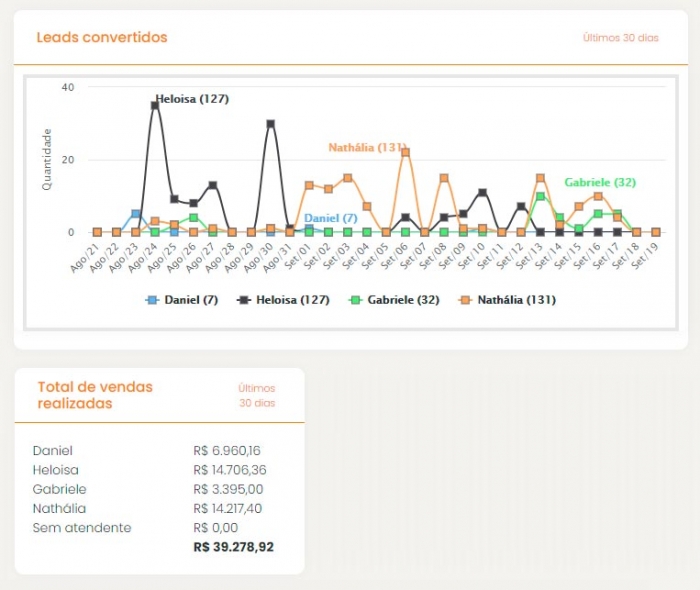Click the Heloisa (127) label on chart
Viewport: 700px width, 590px height.
[x=192, y=99]
